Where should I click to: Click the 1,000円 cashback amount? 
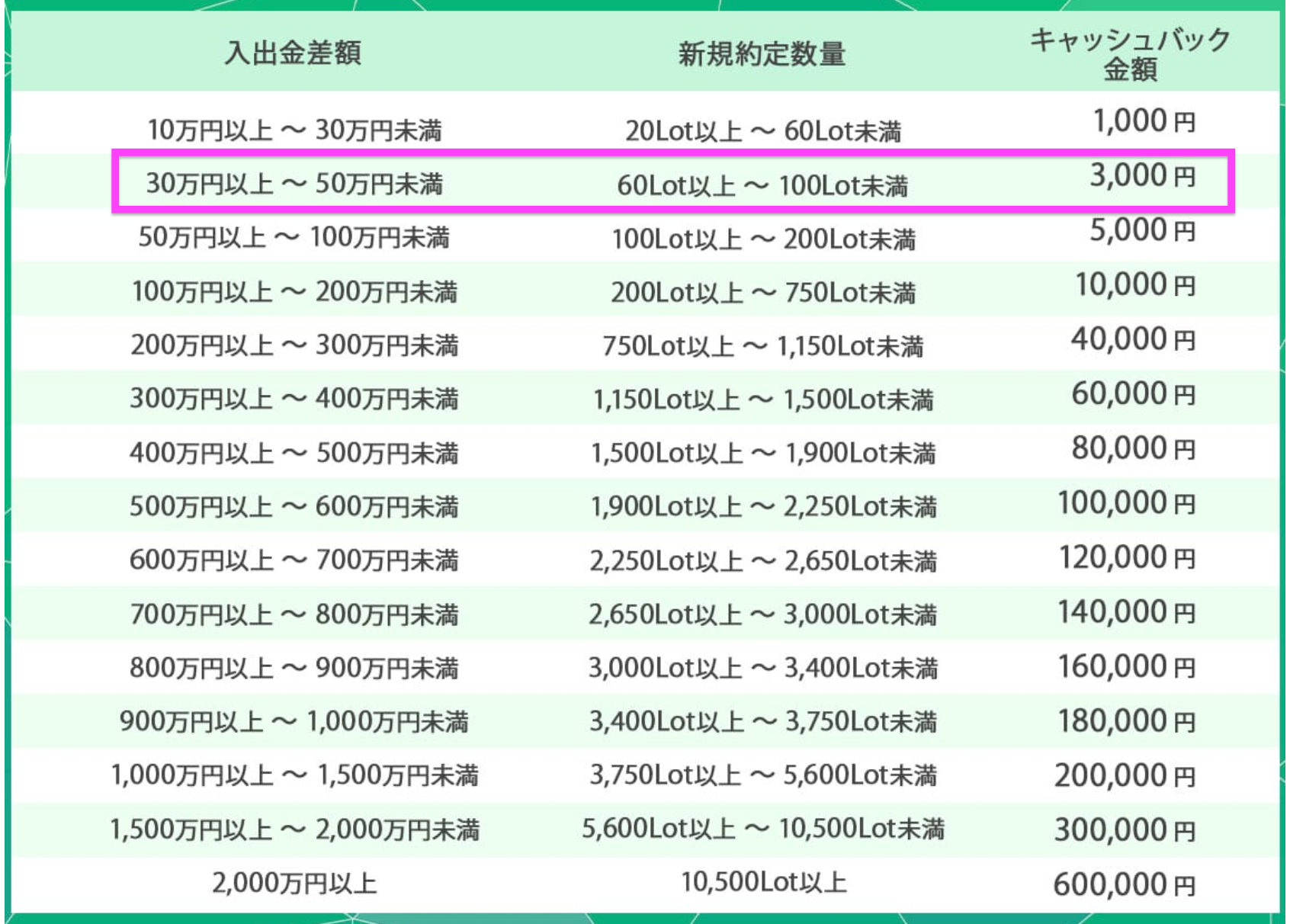click(1144, 122)
